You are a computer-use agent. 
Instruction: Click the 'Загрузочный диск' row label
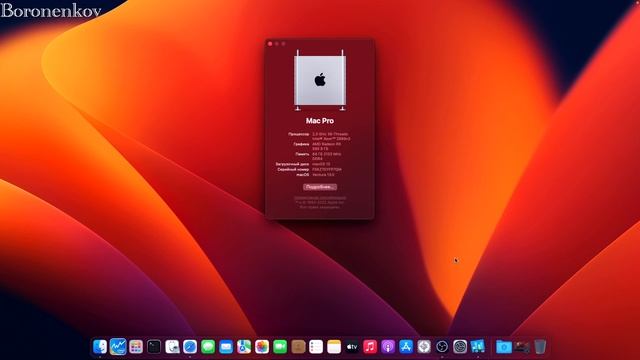tap(292, 164)
